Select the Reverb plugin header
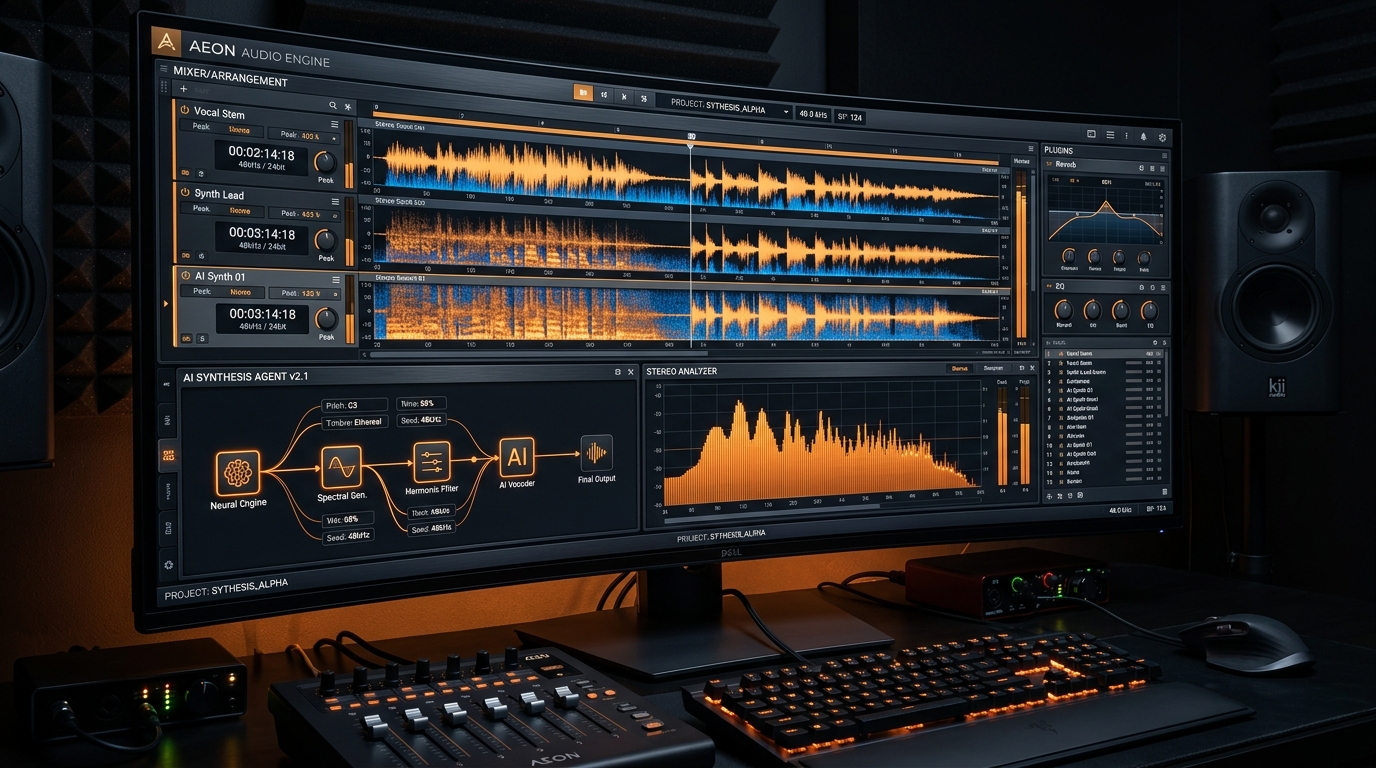The width and height of the screenshot is (1376, 768). [x=1105, y=165]
